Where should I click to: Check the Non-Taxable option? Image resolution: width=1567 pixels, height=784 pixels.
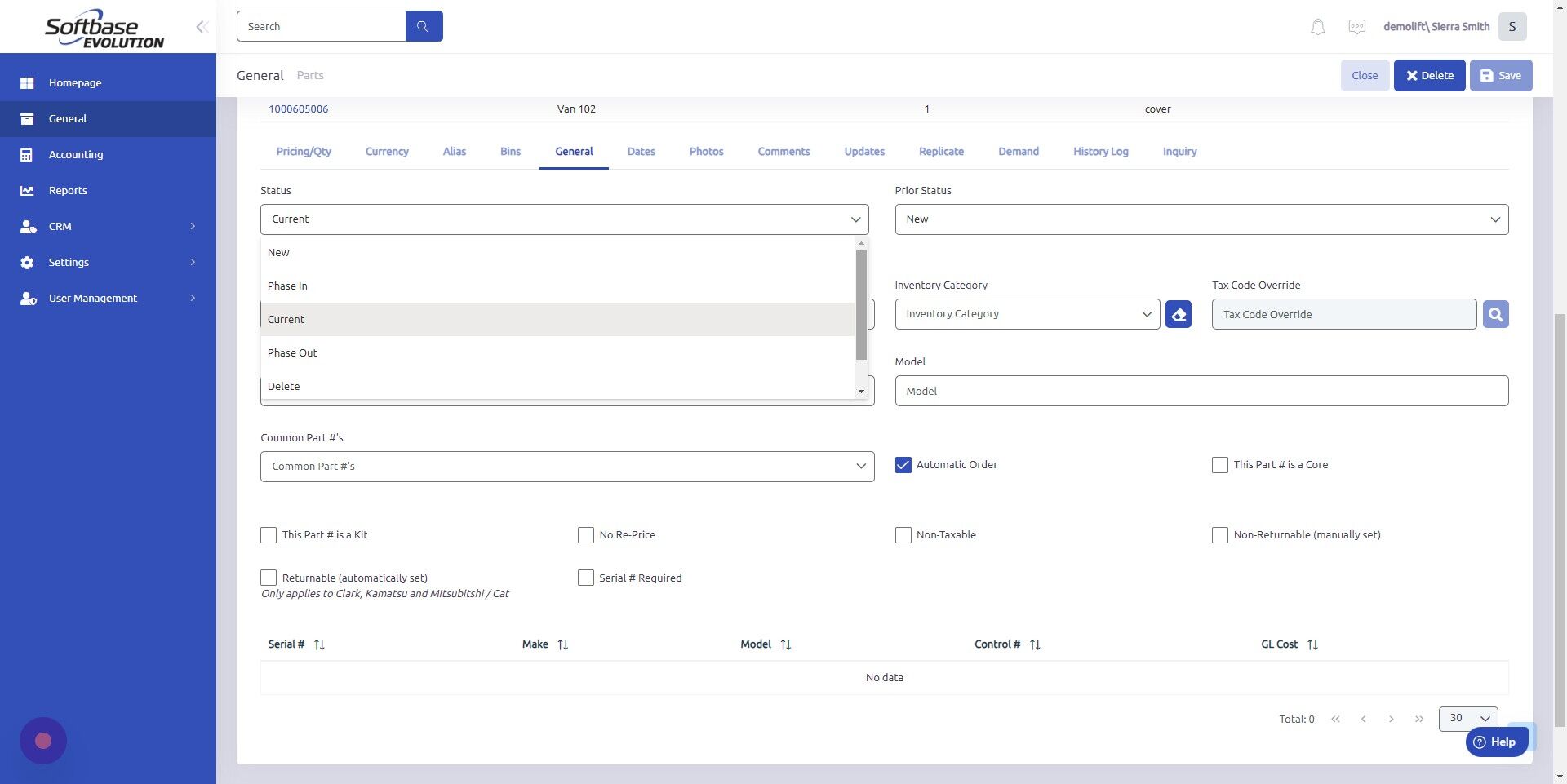[903, 535]
